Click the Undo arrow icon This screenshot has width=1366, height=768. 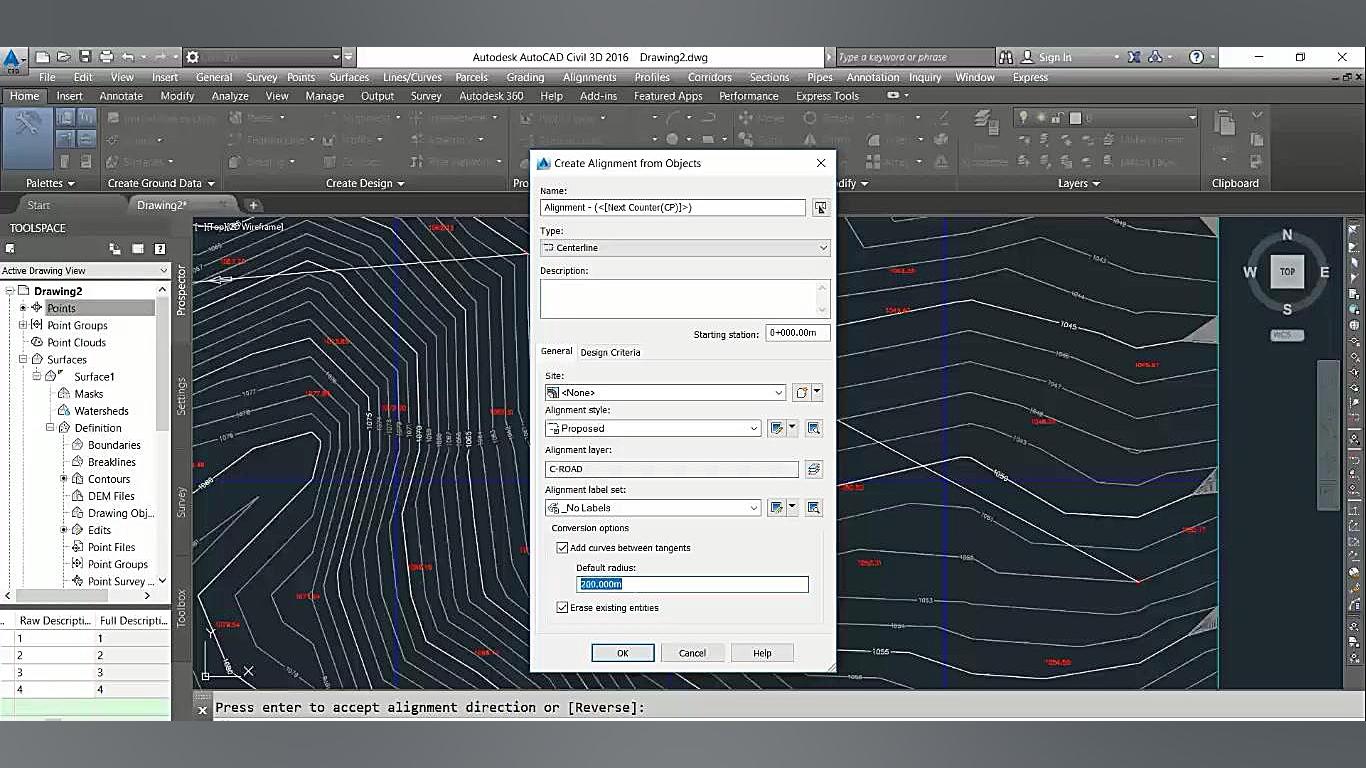click(129, 57)
